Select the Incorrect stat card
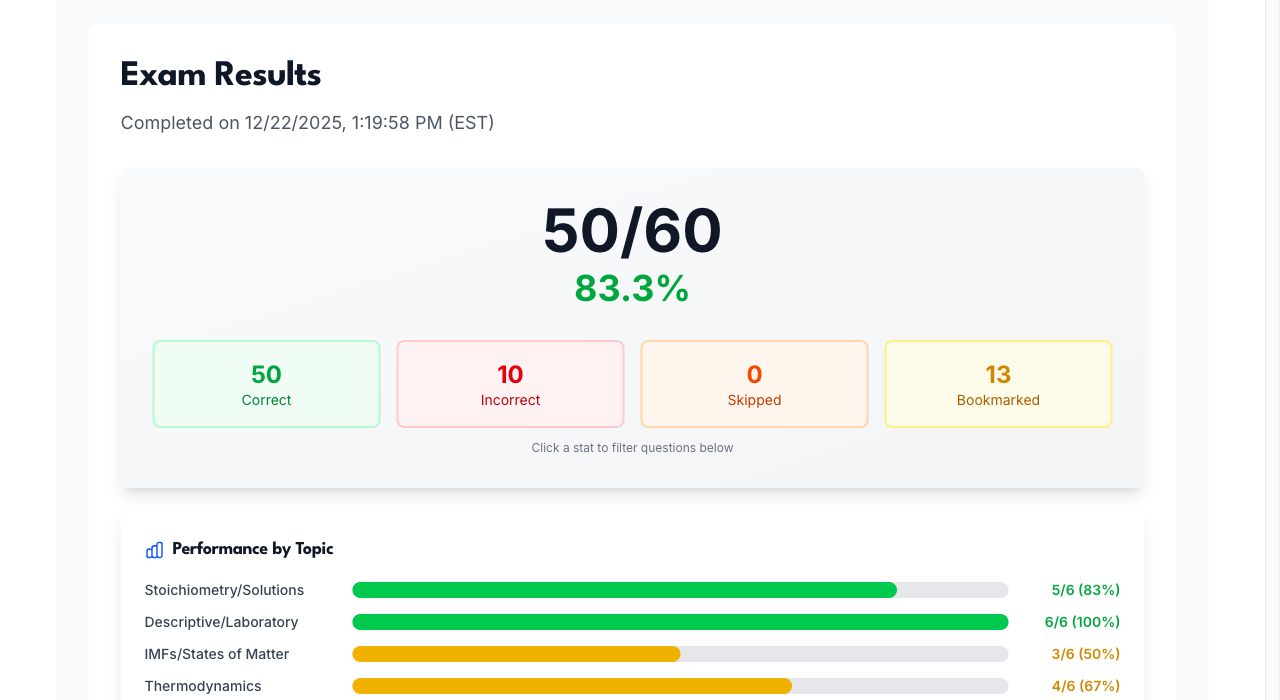 pyautogui.click(x=510, y=383)
